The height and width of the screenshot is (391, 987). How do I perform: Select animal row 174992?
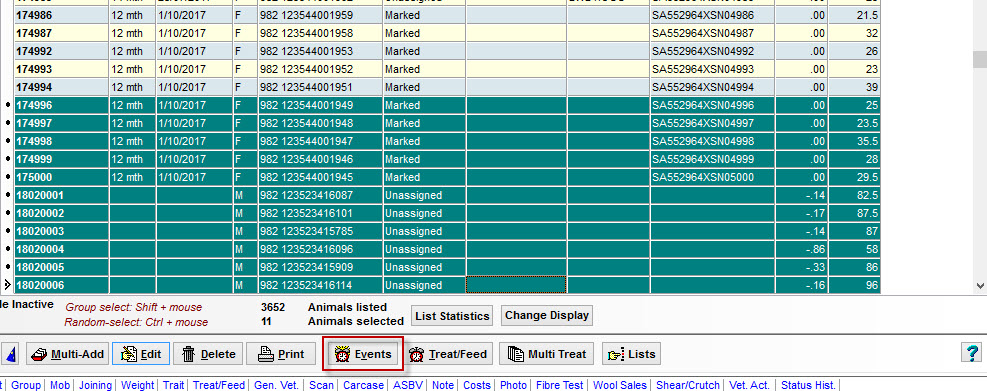point(447,51)
